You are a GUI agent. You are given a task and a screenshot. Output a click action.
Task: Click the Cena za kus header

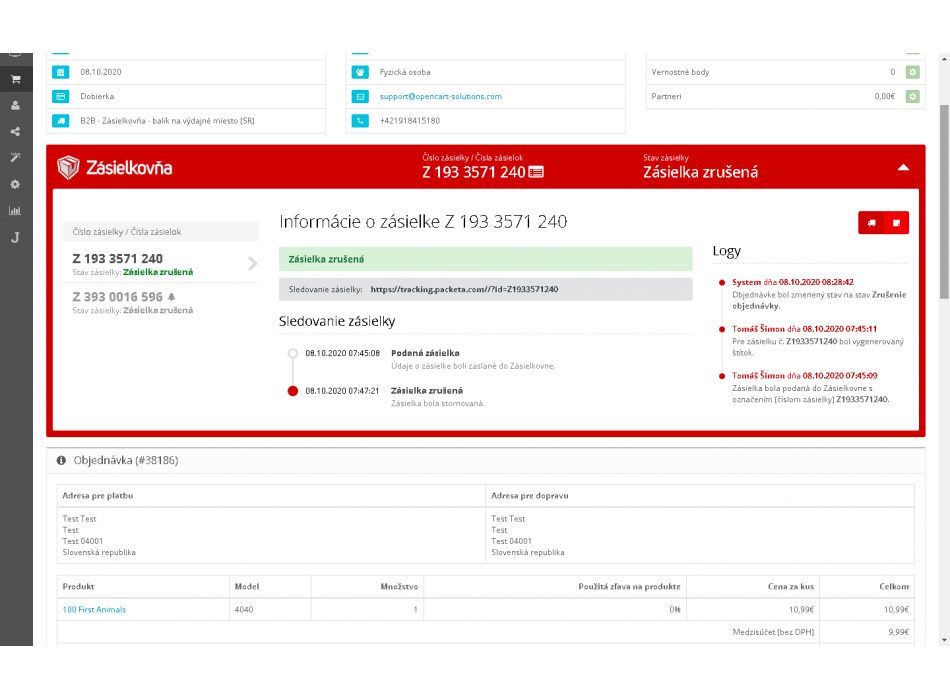point(791,587)
